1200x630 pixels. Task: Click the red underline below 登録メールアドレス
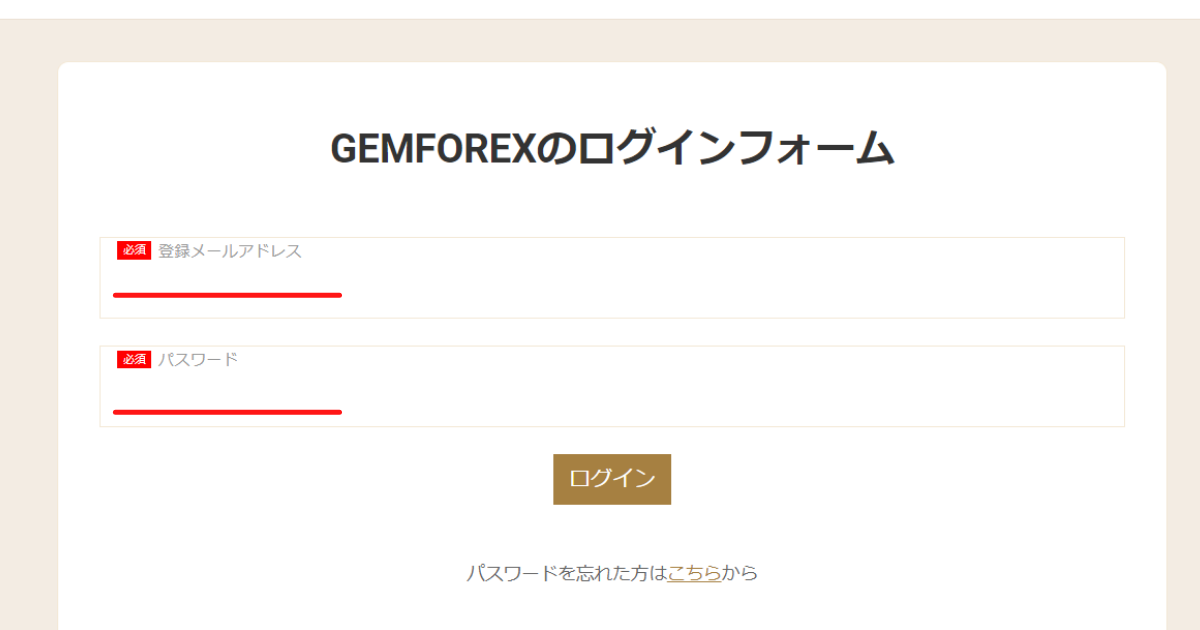click(x=228, y=295)
